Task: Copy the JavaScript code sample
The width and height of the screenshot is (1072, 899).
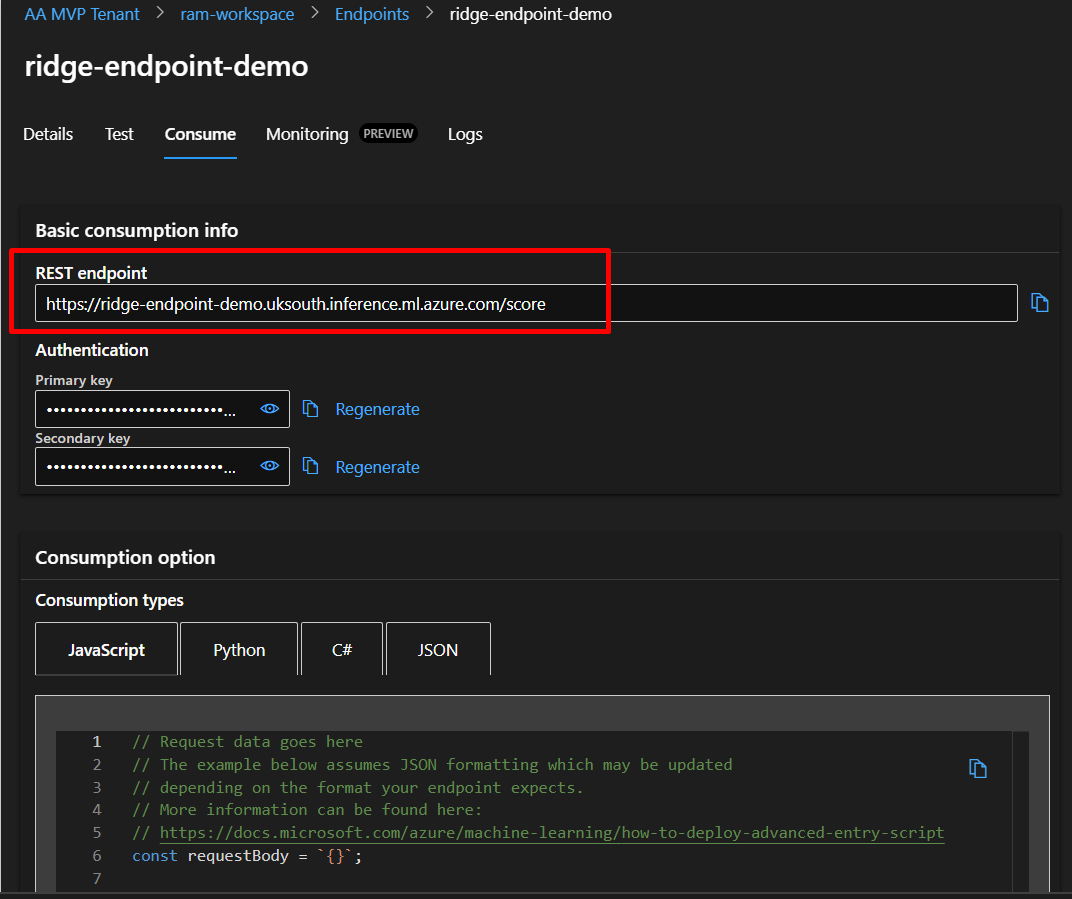Action: [x=978, y=768]
